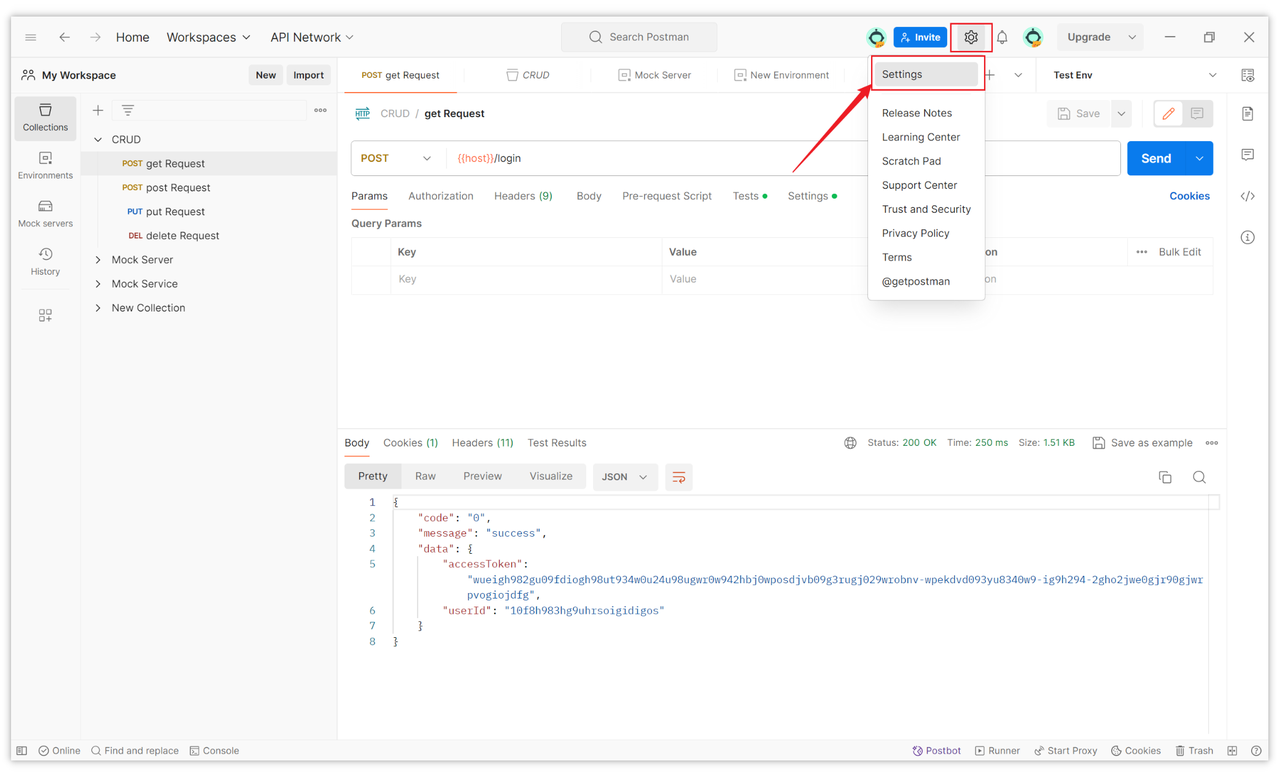
Task: Open documentation icon in right sidebar
Action: click(x=1248, y=114)
